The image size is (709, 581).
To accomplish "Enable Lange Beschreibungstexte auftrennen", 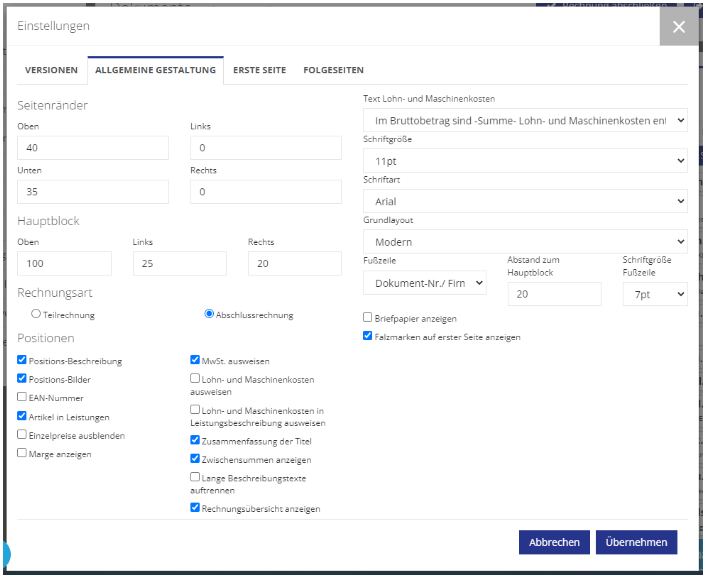I will pos(195,477).
